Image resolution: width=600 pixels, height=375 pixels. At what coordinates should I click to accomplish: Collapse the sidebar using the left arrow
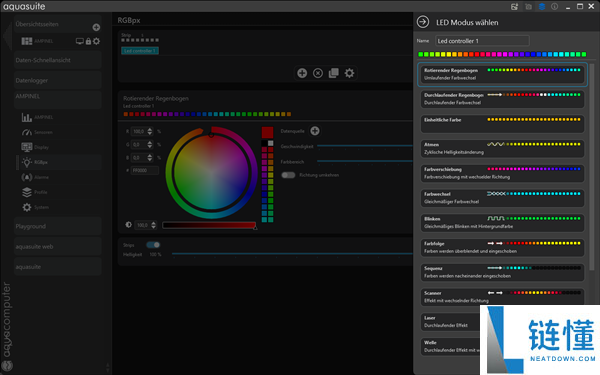[x=7, y=36]
